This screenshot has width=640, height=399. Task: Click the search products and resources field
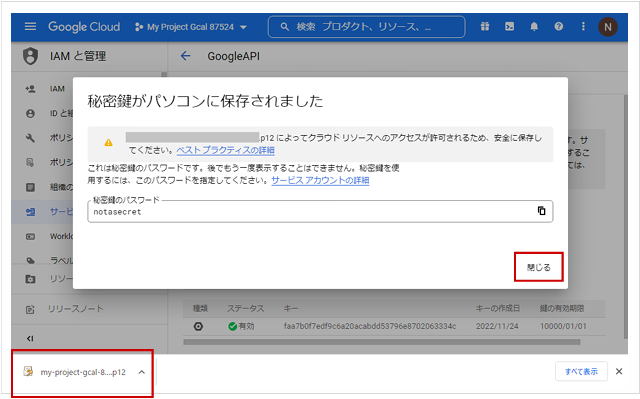(366, 27)
